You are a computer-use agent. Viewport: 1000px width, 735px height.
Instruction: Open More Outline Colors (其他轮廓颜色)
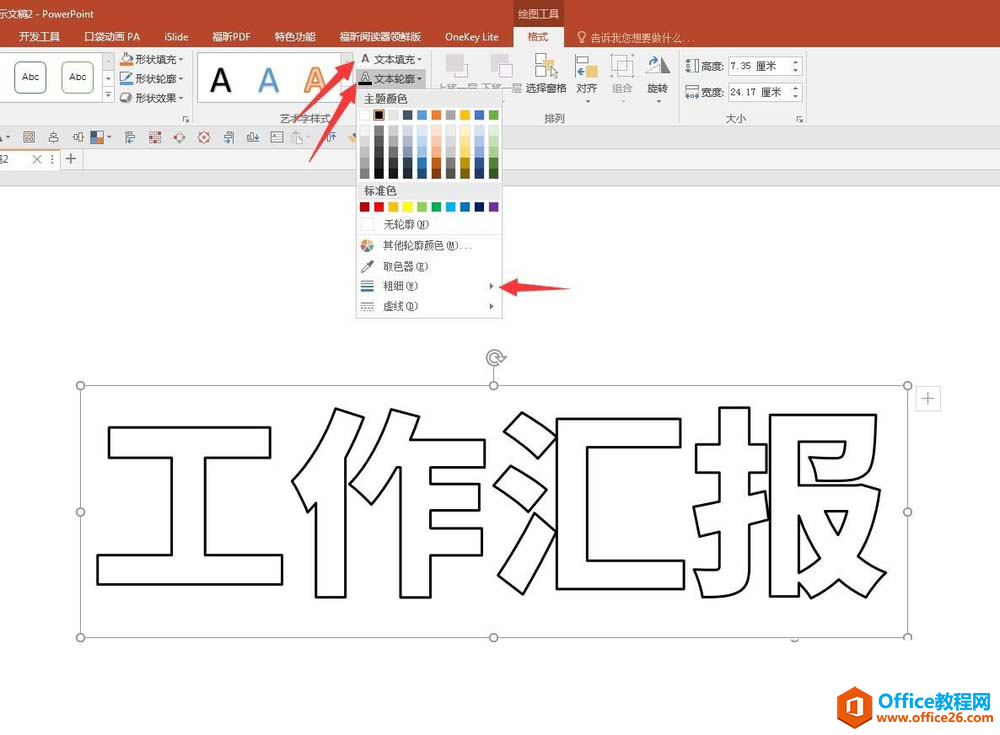coord(427,246)
